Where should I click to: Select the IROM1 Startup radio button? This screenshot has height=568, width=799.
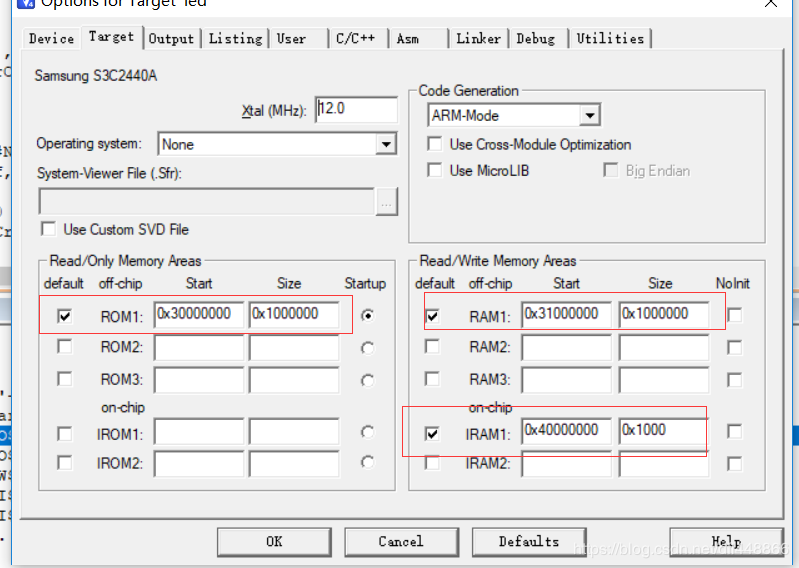367,432
